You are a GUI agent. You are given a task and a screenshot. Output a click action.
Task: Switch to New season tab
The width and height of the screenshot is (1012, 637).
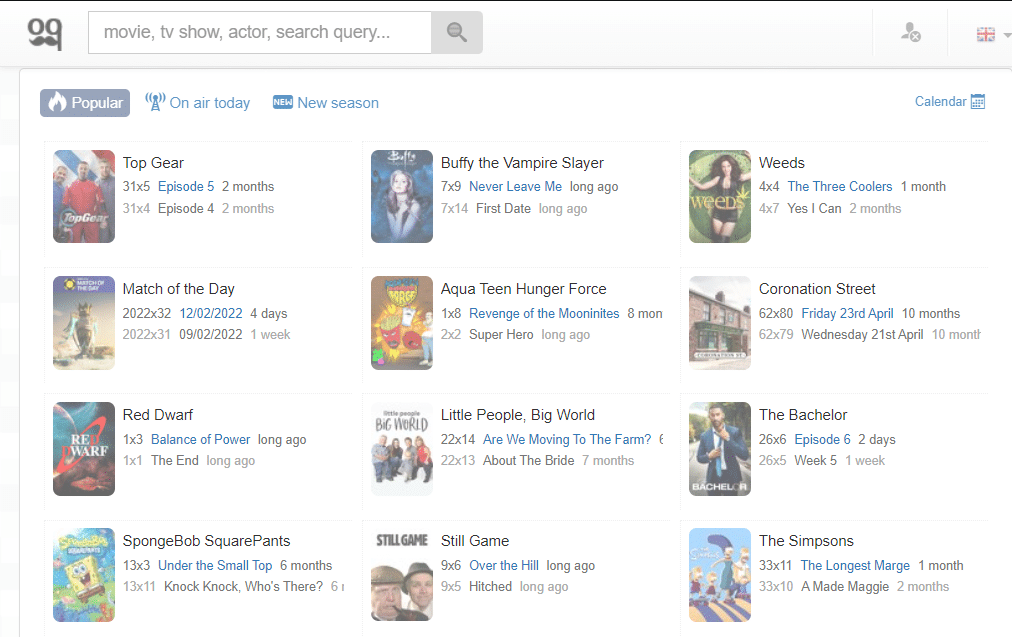[326, 103]
